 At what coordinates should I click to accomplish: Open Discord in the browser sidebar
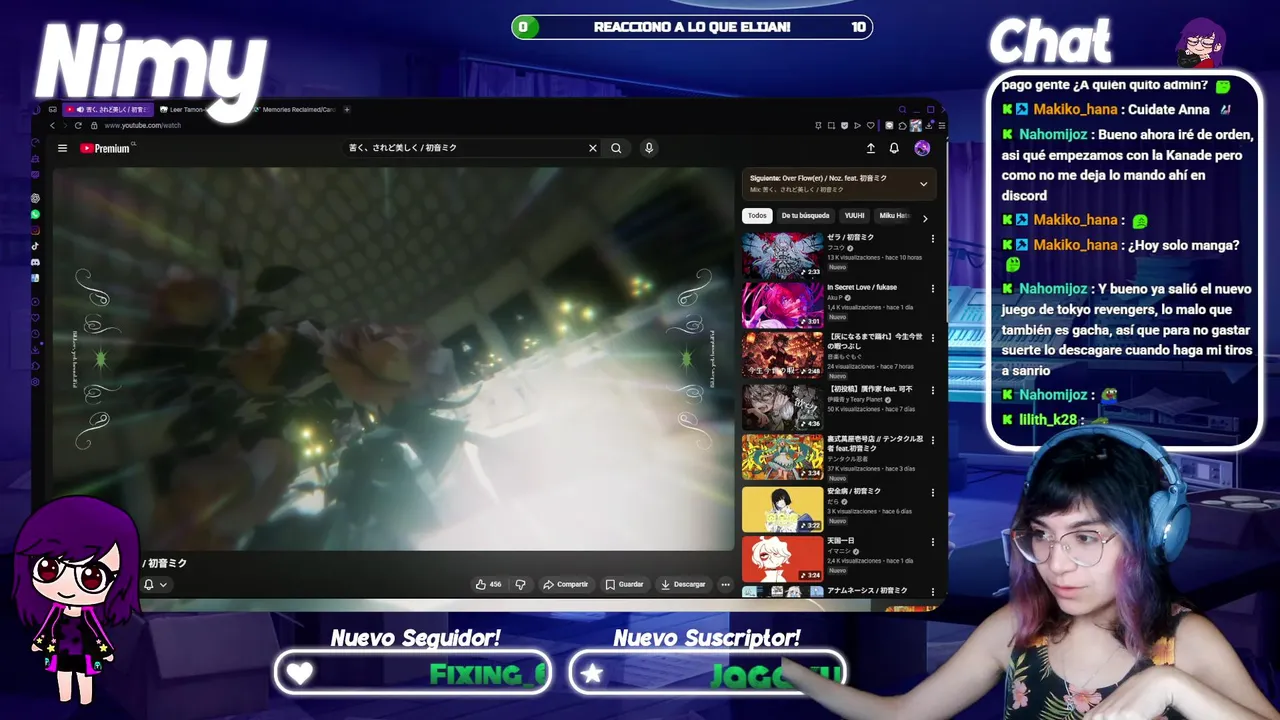pyautogui.click(x=35, y=262)
